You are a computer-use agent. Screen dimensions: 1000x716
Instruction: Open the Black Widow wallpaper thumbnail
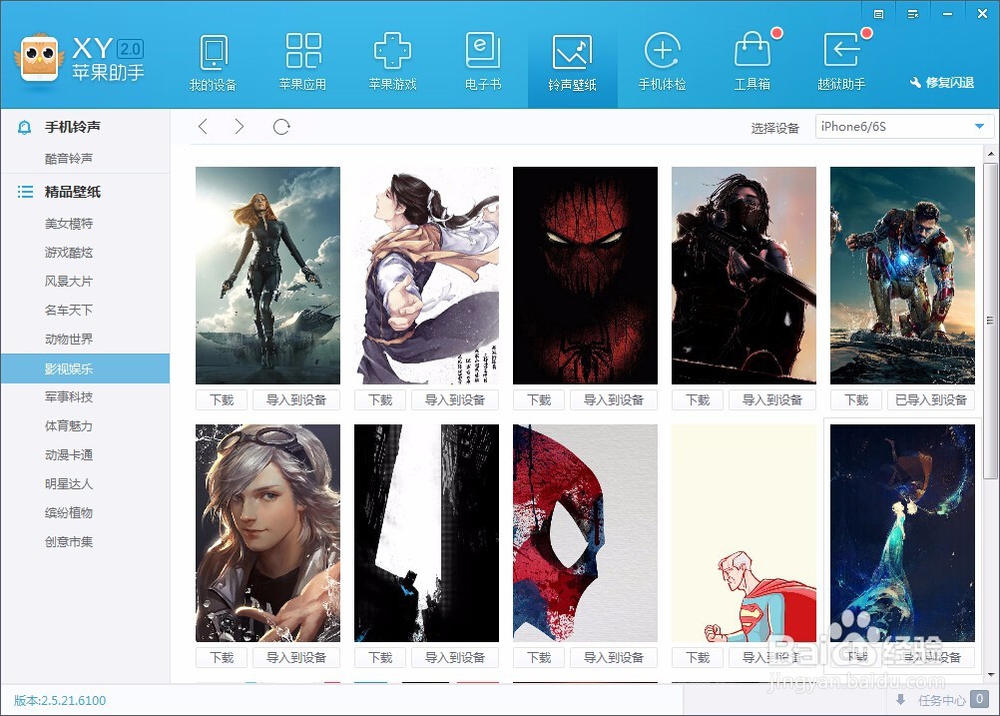[268, 275]
